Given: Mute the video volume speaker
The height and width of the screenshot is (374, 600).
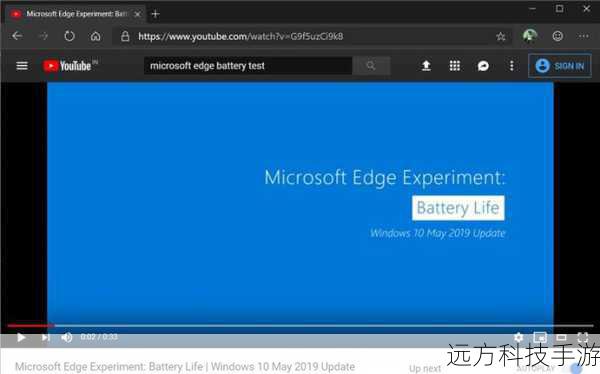Looking at the screenshot, I should [67, 337].
